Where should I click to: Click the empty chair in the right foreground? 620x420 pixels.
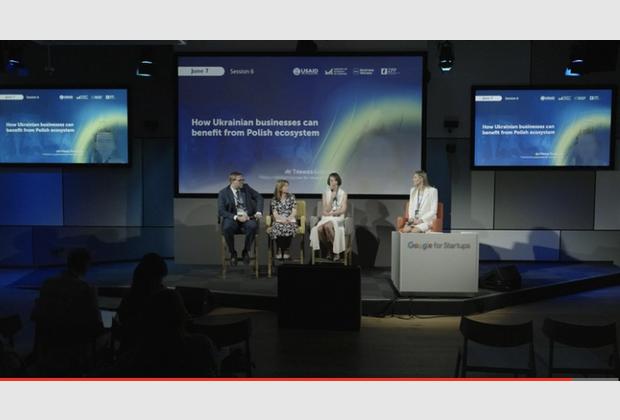click(x=496, y=345)
